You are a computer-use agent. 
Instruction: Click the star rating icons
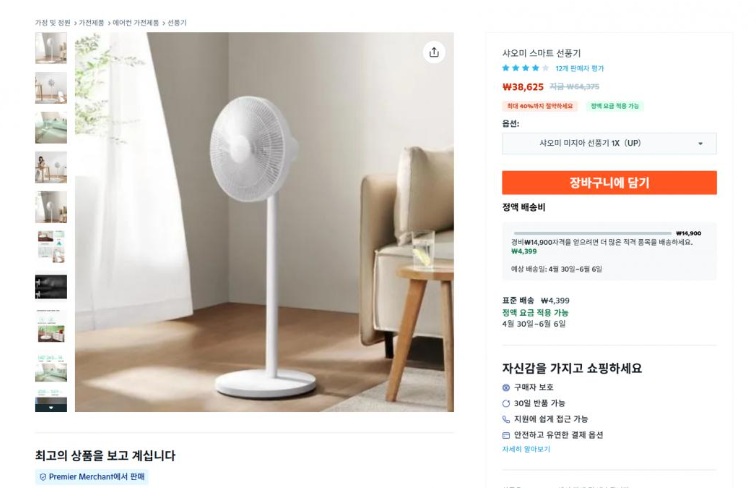pos(526,68)
